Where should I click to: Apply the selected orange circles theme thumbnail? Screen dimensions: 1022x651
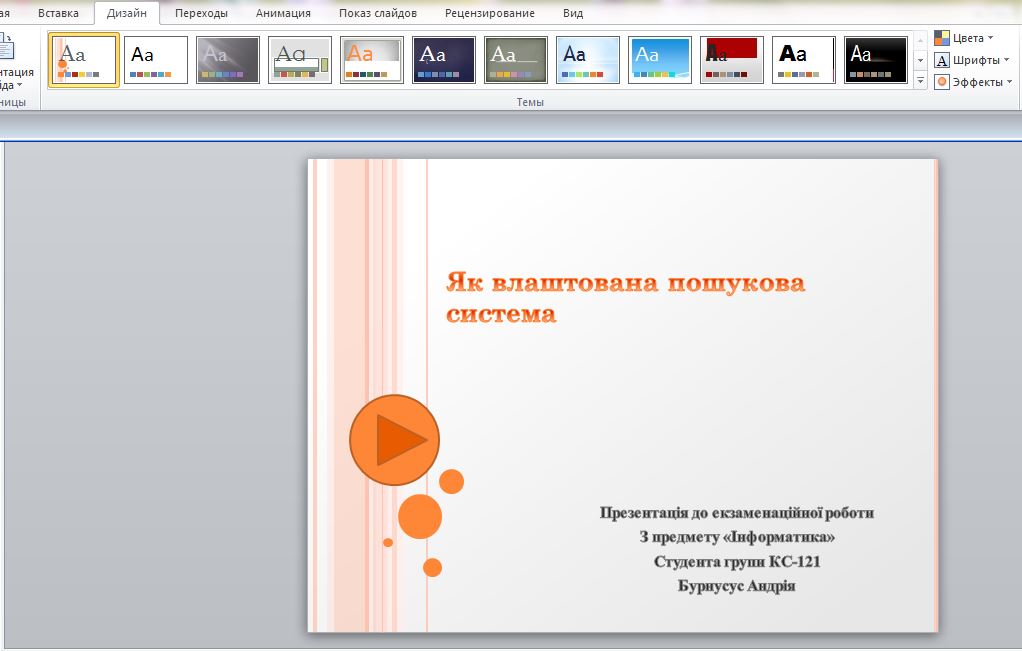(83, 60)
